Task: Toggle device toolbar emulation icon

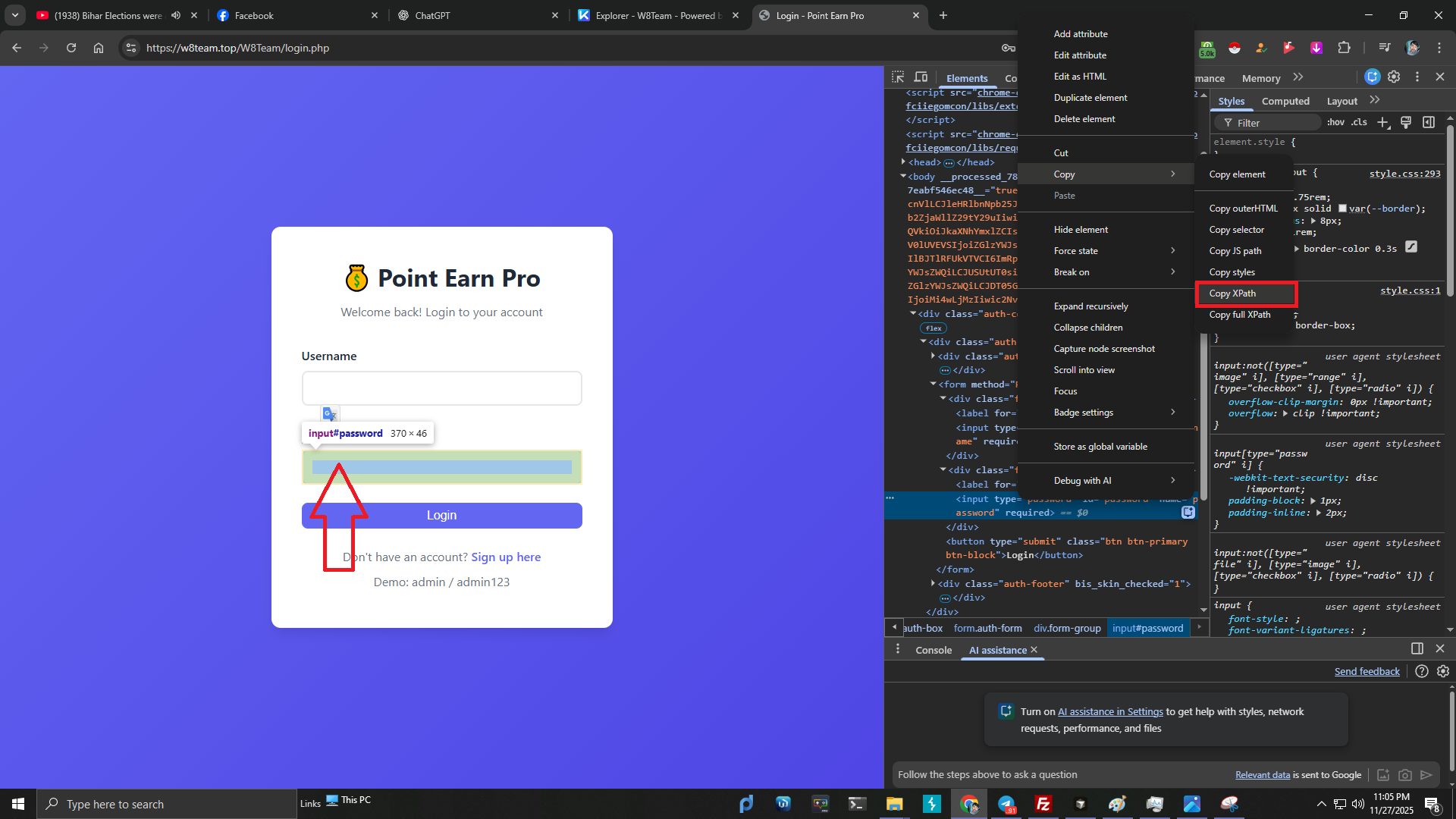Action: pos(921,77)
